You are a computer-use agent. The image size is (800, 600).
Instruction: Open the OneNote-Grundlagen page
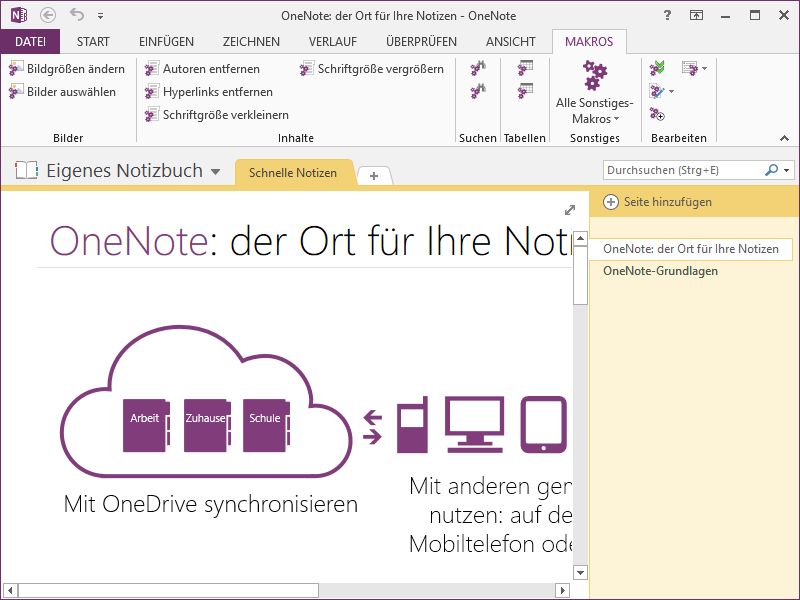[x=660, y=271]
